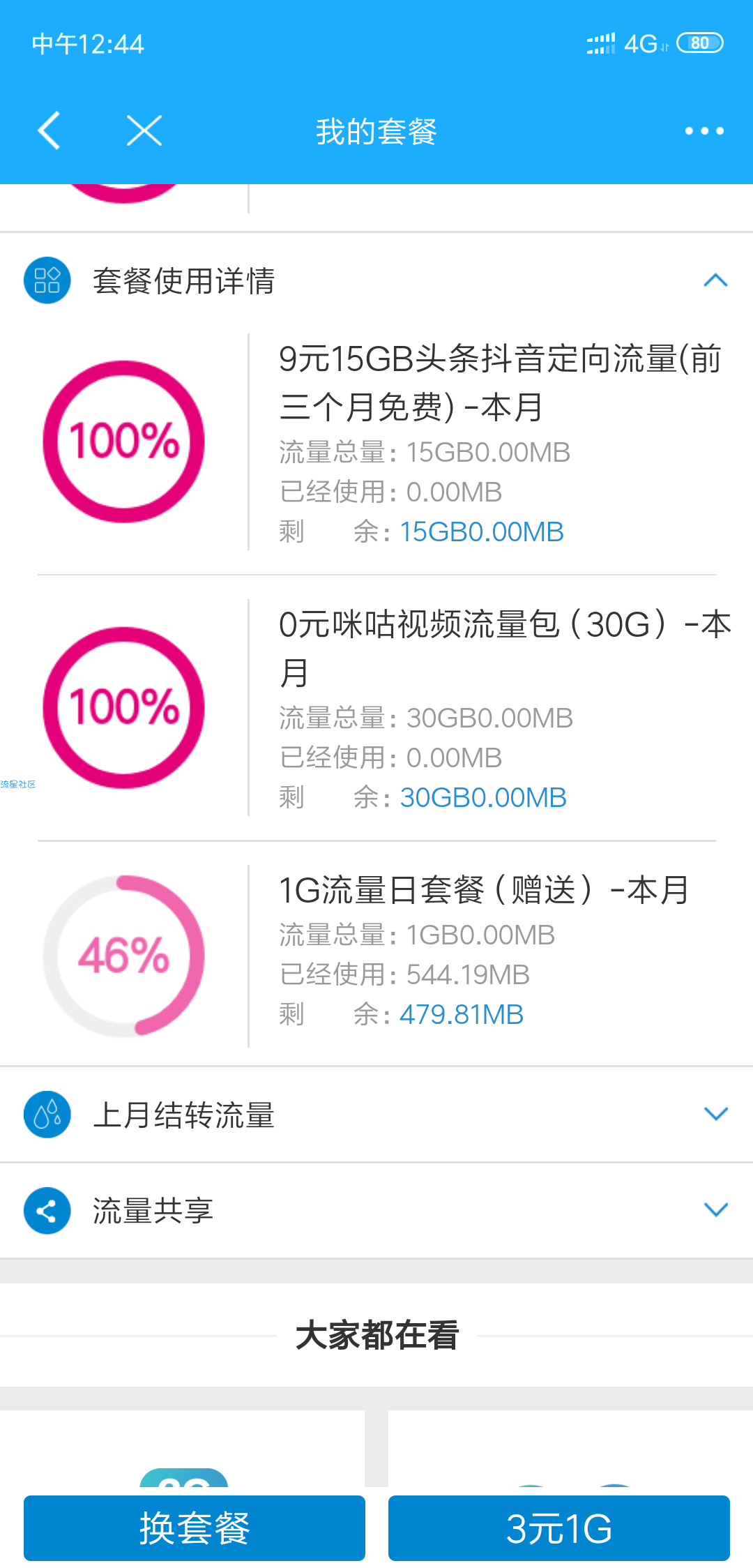This screenshot has height=1568, width=753.
Task: Tap the 100% ring for 咪咕视频流量包
Action: pyautogui.click(x=124, y=707)
